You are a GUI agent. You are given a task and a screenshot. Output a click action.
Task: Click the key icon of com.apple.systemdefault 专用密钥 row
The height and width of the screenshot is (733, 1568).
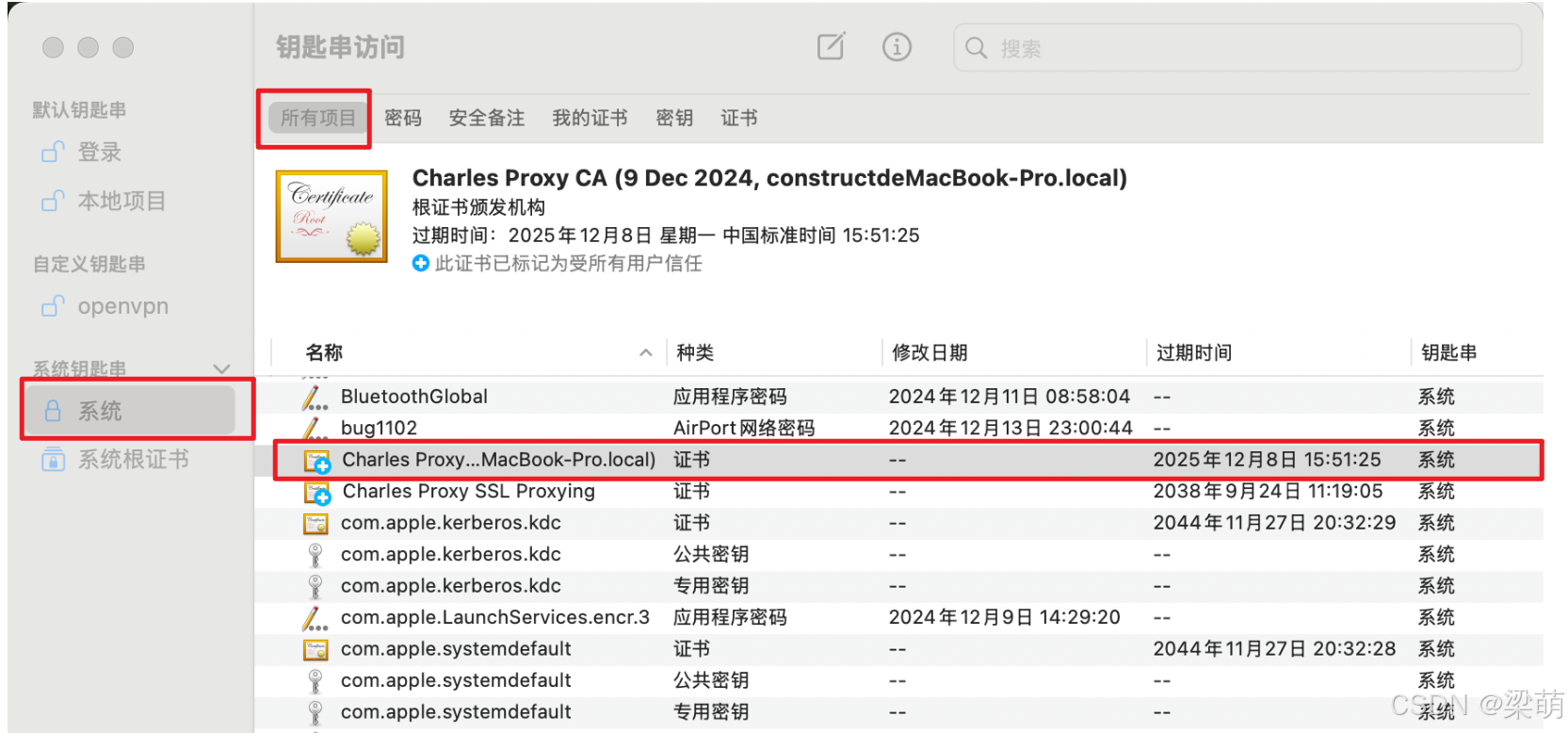click(x=315, y=712)
